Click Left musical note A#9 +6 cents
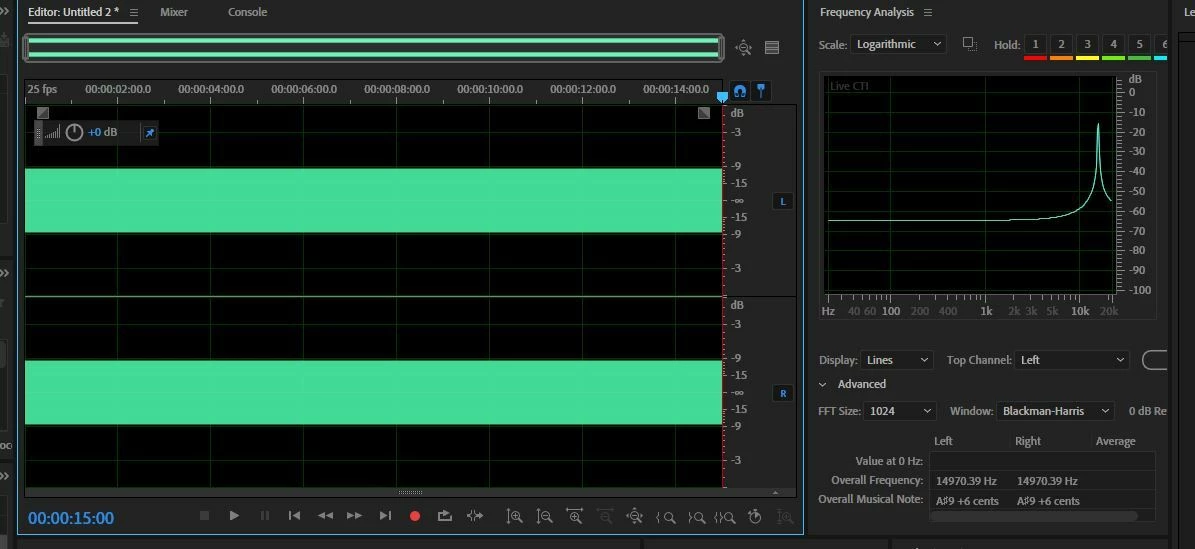 pyautogui.click(x=967, y=501)
